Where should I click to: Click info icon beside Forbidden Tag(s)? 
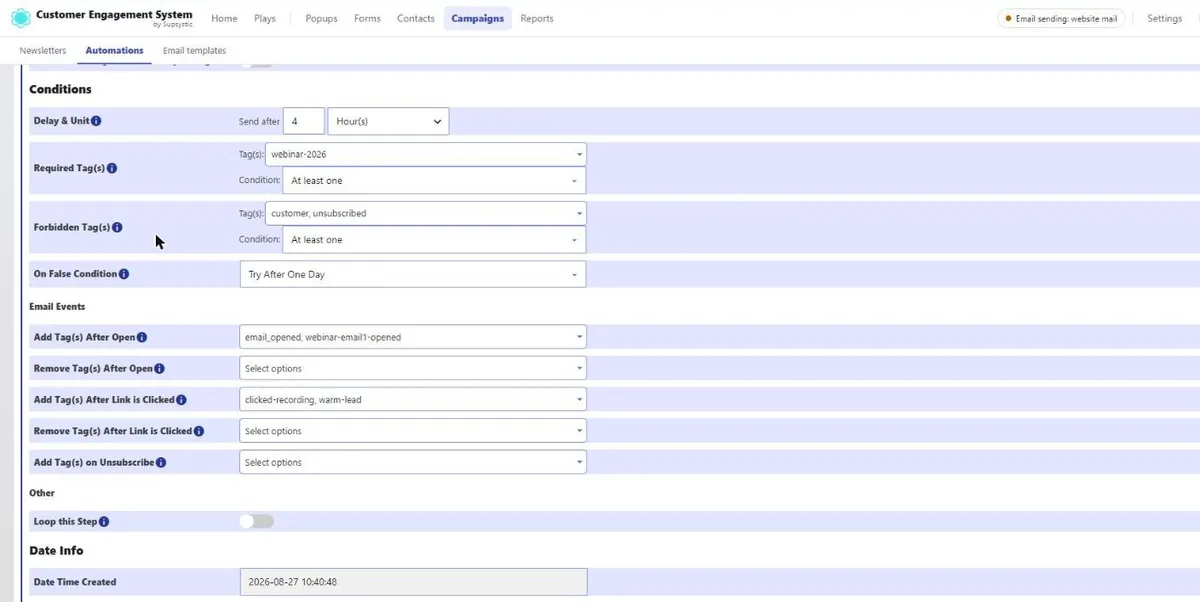(117, 227)
